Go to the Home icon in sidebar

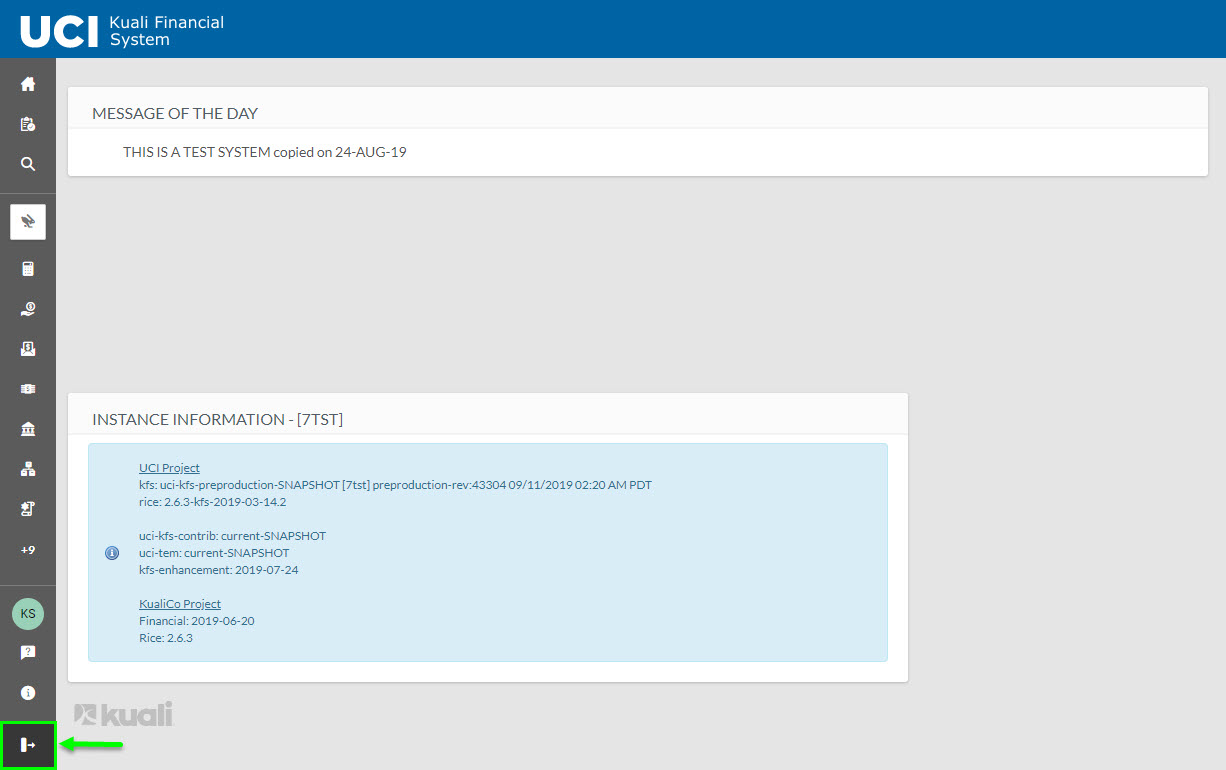28,85
